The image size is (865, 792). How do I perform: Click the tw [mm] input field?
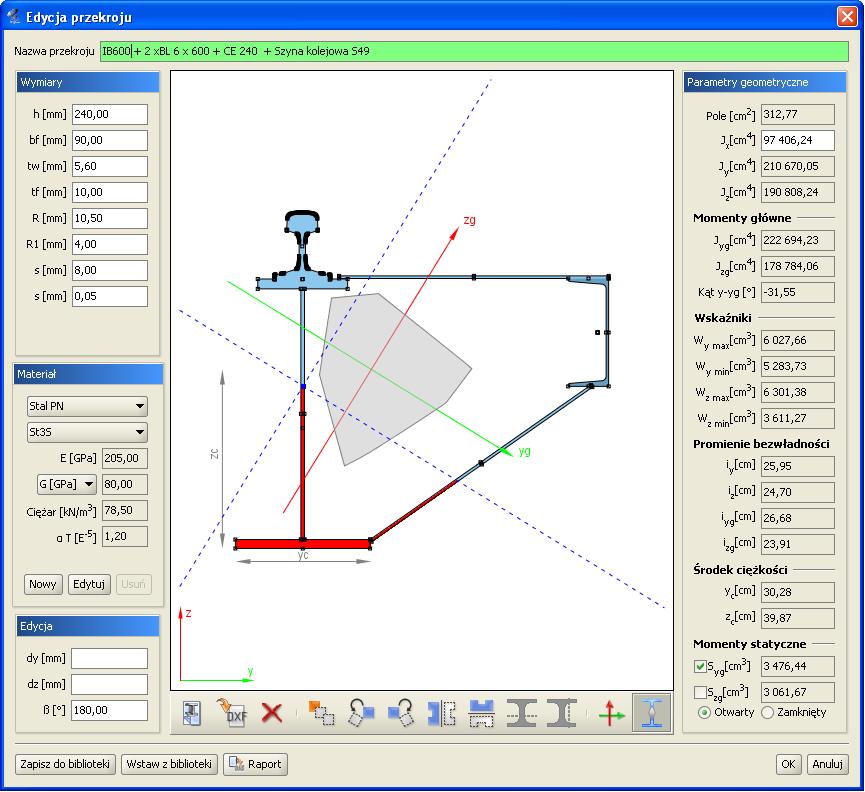pyautogui.click(x=110, y=166)
